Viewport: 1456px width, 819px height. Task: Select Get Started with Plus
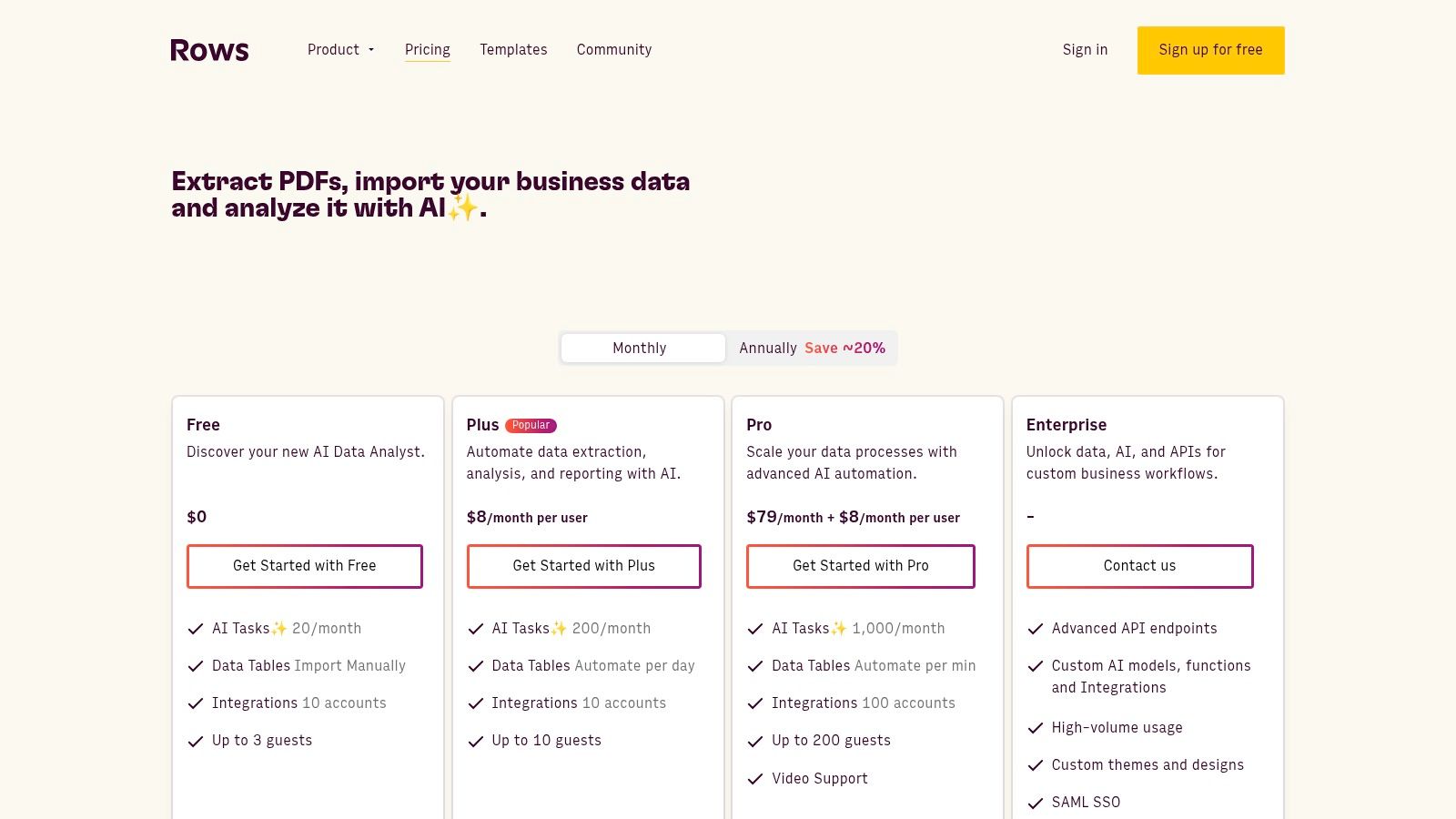(583, 566)
